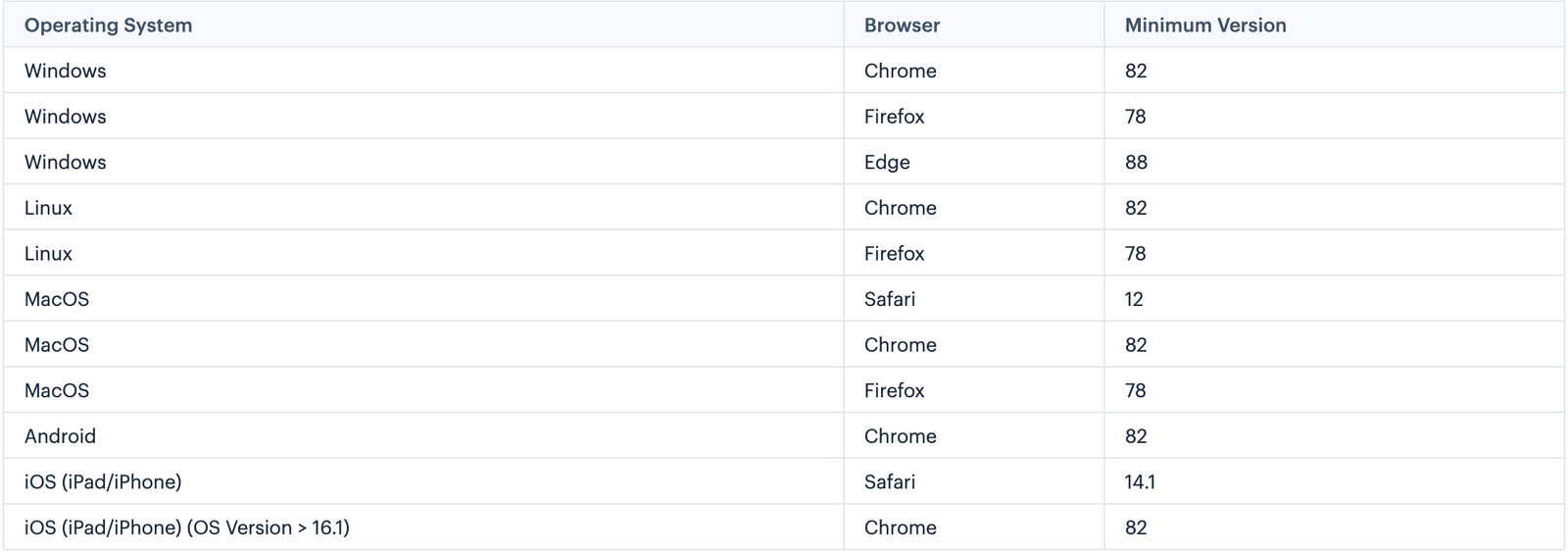Screen dimensions: 1568x552
Task: Select Chrome in the Linux row
Action: click(x=900, y=208)
